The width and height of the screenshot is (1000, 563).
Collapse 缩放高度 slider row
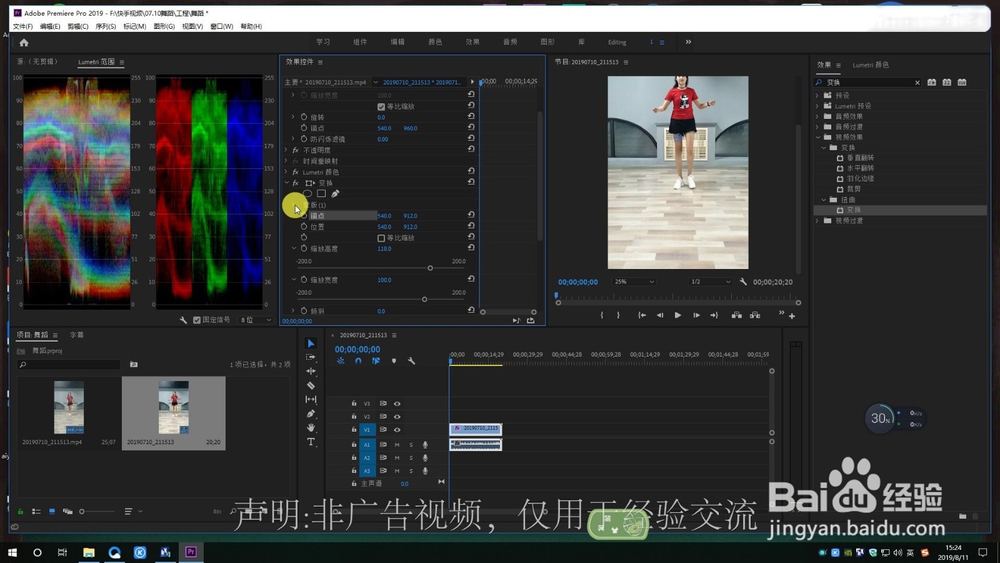[x=294, y=248]
